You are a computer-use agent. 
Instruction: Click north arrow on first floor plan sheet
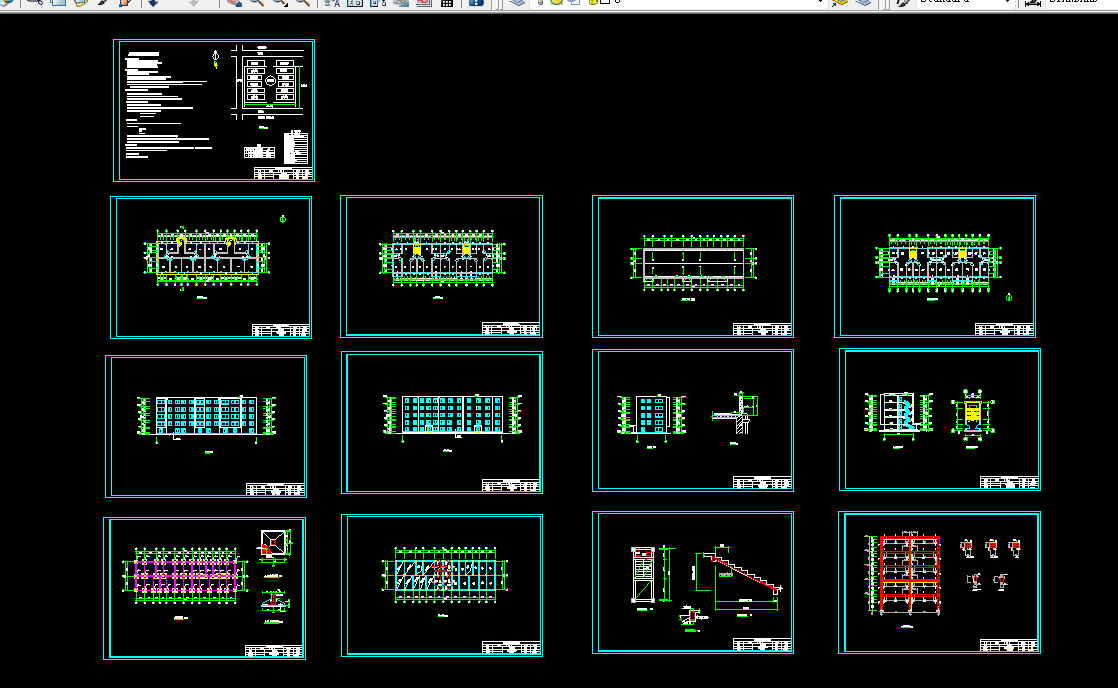[x=283, y=219]
